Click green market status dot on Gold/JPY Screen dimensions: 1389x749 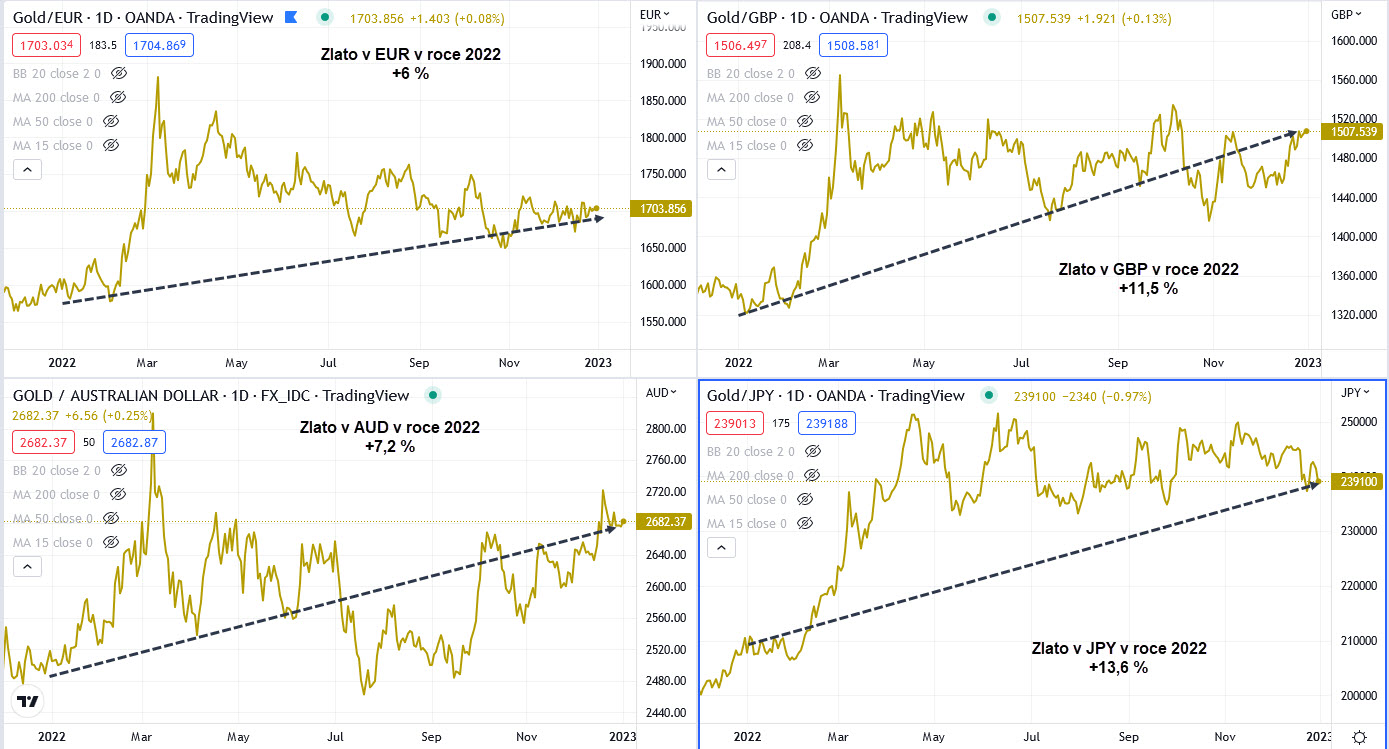(988, 396)
